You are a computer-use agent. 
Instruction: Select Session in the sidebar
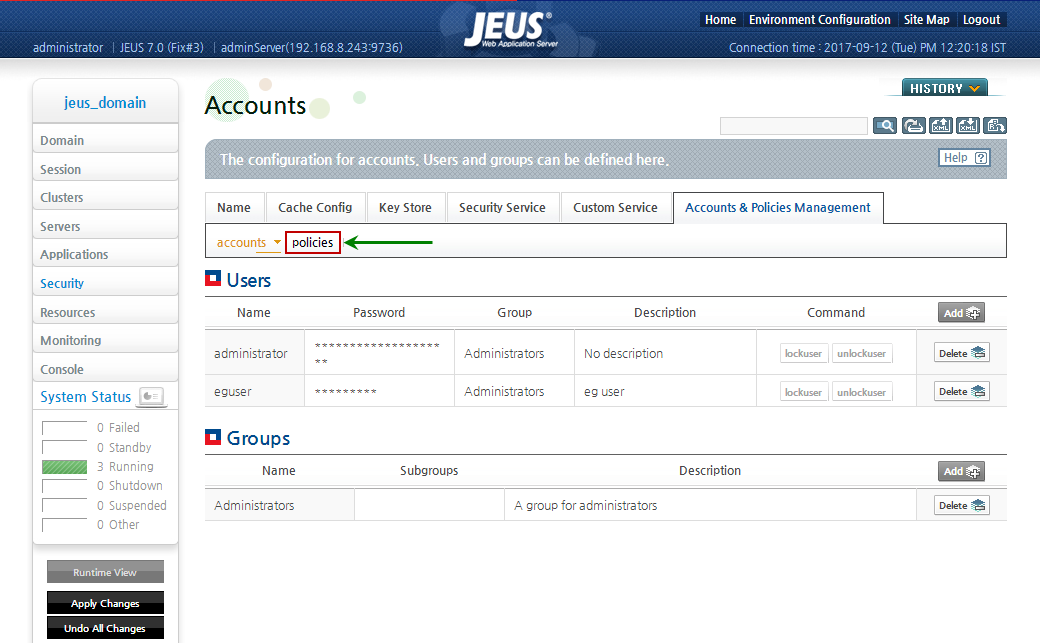105,169
